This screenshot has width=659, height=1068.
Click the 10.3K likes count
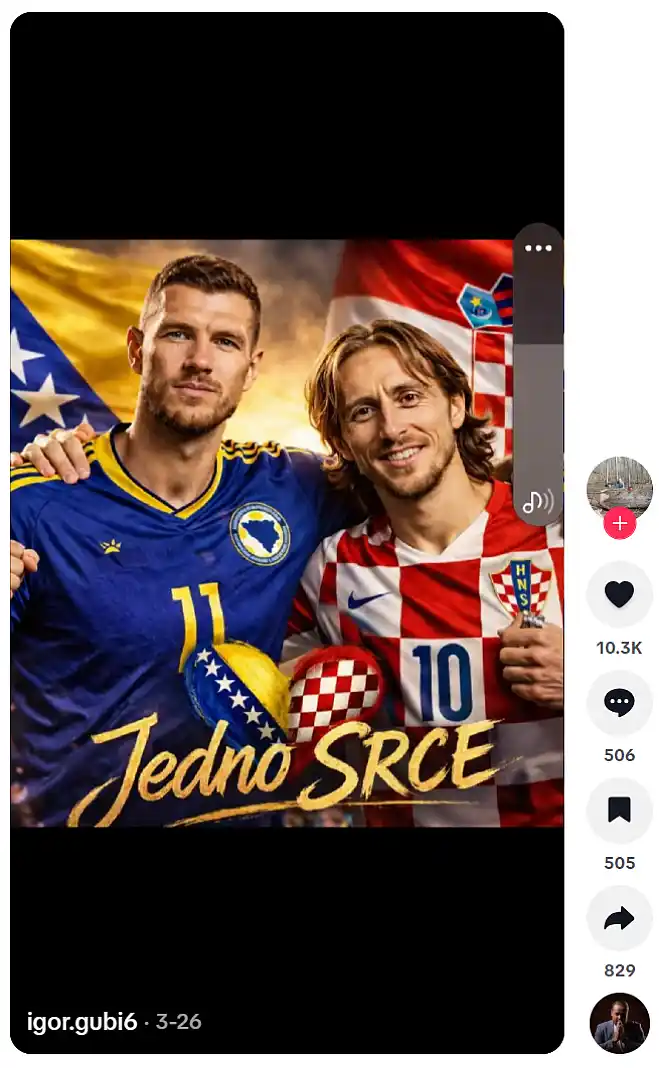tap(619, 648)
